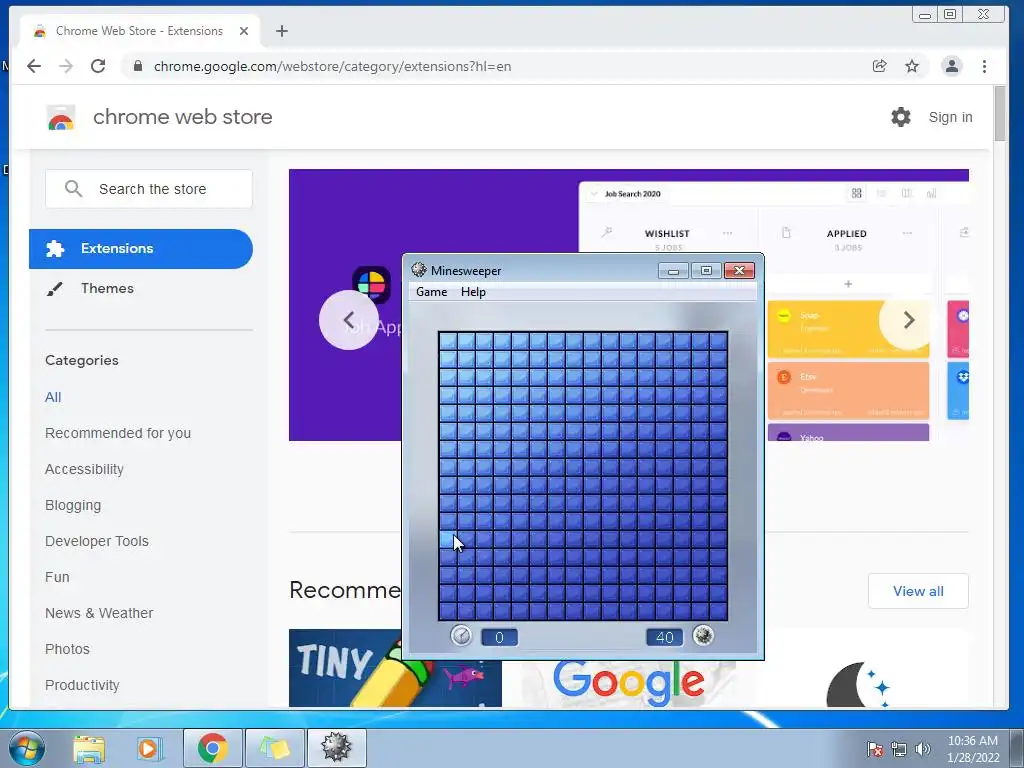
Task: Click the network tray icon
Action: [899, 749]
